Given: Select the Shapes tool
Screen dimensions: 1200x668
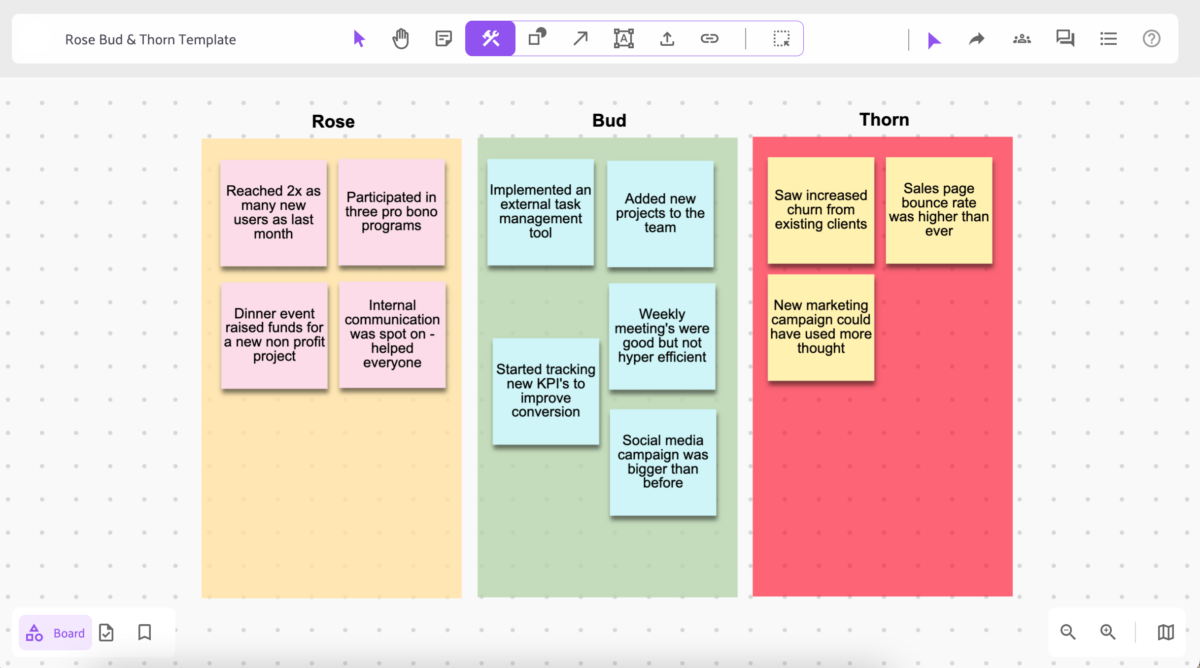Looking at the screenshot, I should 537,38.
